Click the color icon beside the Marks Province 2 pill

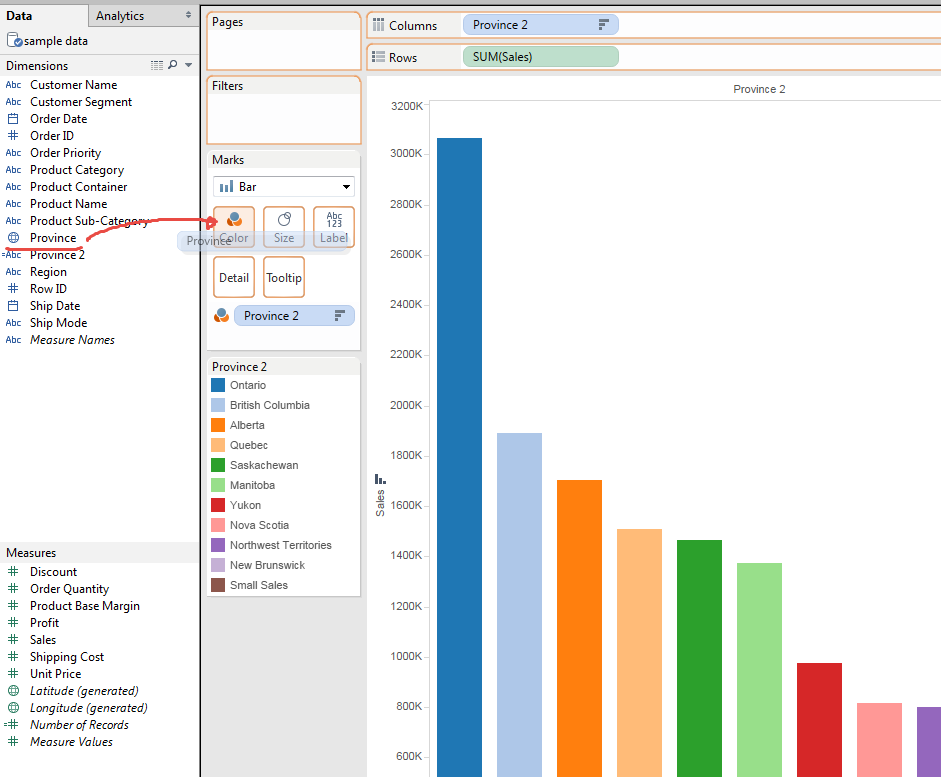point(221,315)
